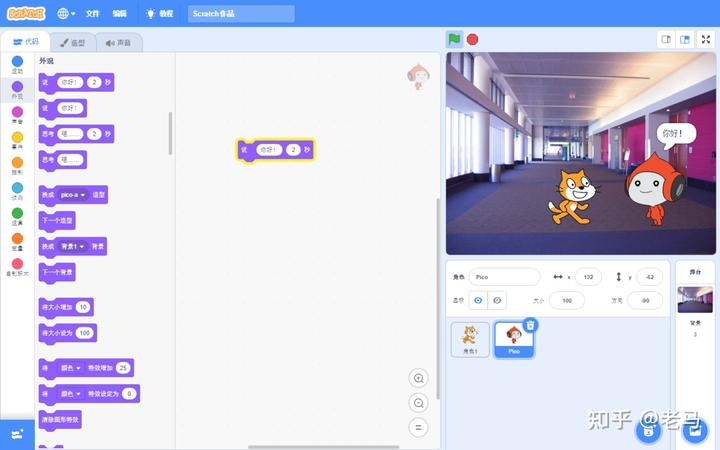The height and width of the screenshot is (450, 720).
Task: Click the Scratch logo
Action: 26,13
